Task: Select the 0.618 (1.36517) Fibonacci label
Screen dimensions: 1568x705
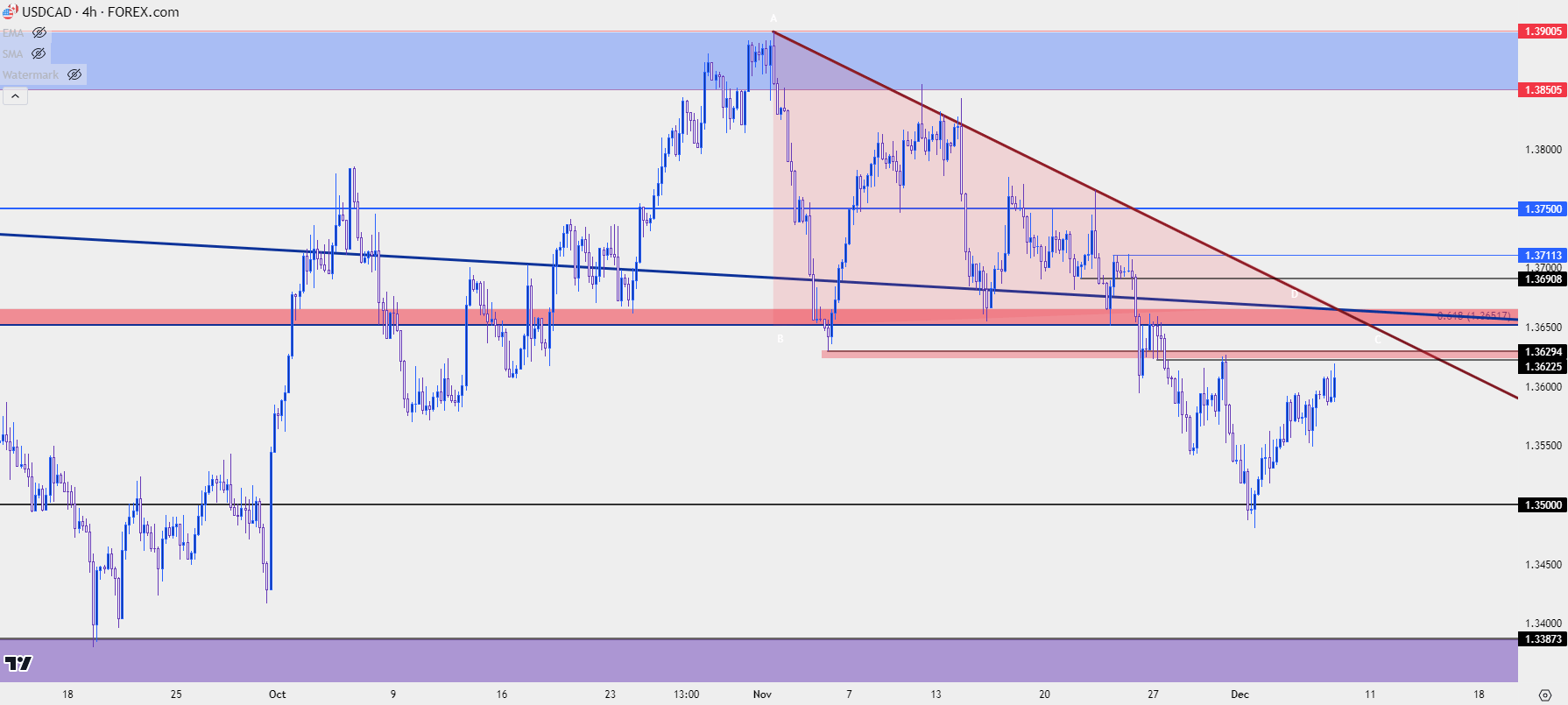Action: click(1473, 315)
